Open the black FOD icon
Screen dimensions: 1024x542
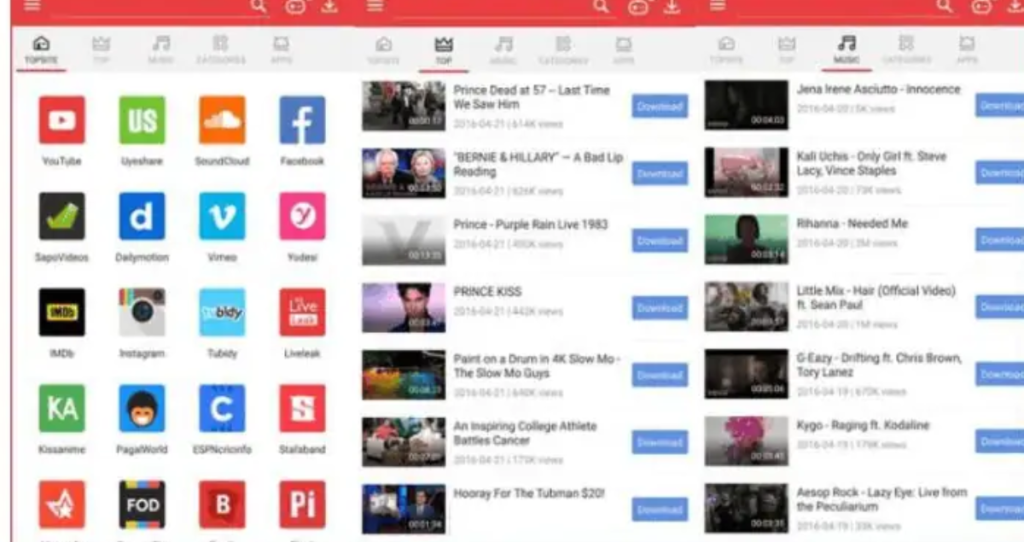[x=142, y=505]
